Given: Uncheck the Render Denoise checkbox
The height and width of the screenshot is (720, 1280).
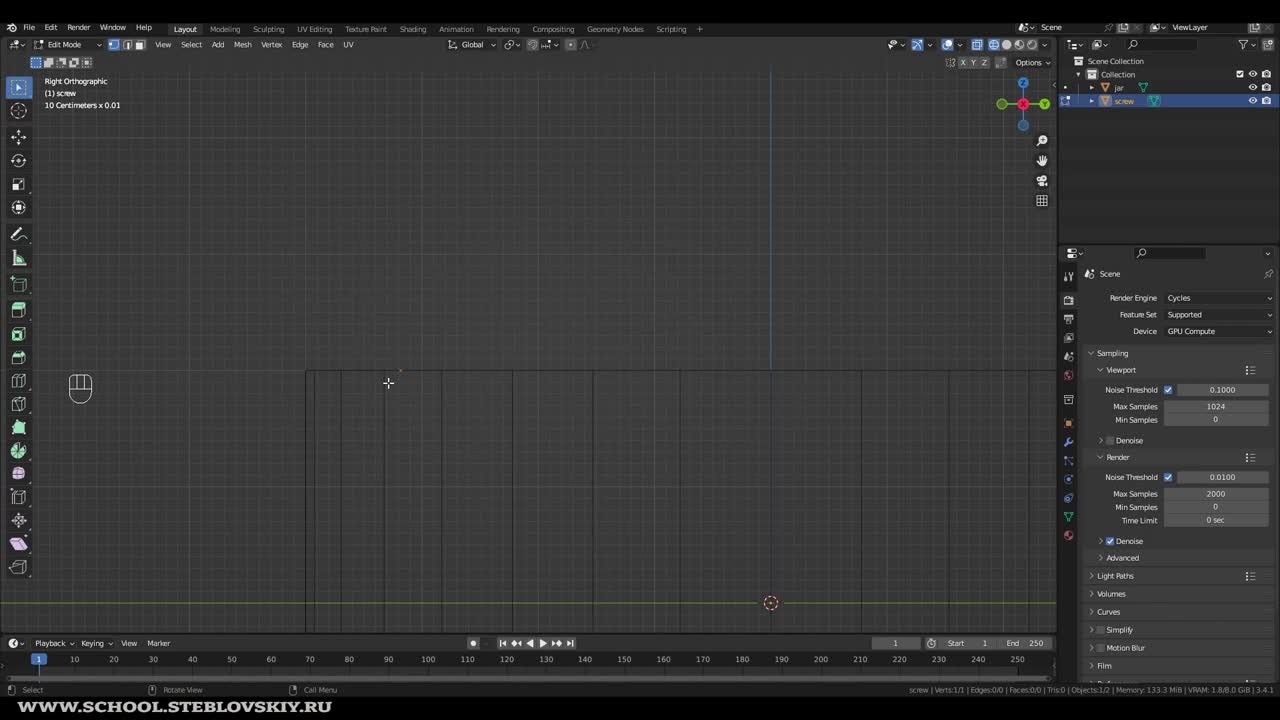Looking at the screenshot, I should (x=1110, y=541).
